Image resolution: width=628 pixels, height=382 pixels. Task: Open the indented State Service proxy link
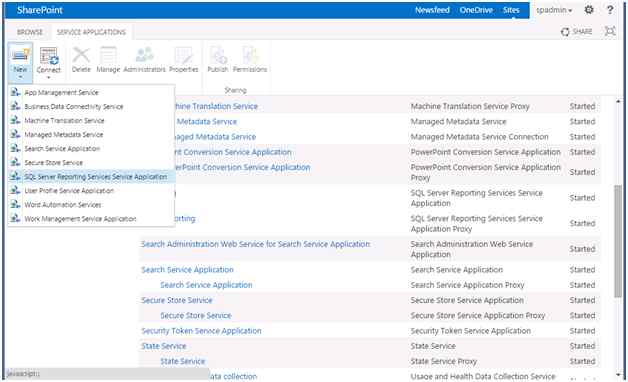pos(183,361)
